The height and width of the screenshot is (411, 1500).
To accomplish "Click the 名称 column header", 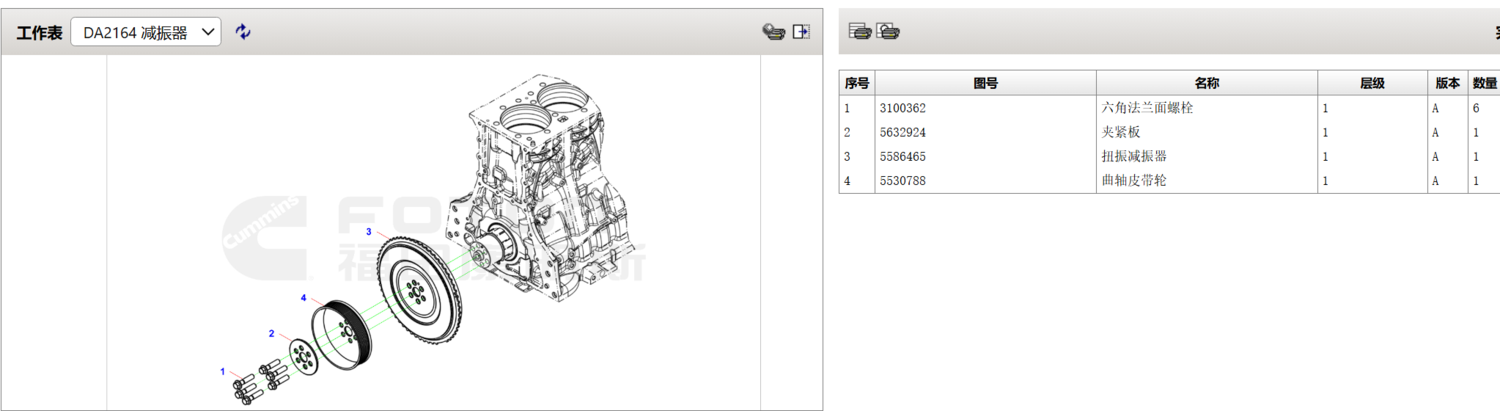I will [1206, 83].
